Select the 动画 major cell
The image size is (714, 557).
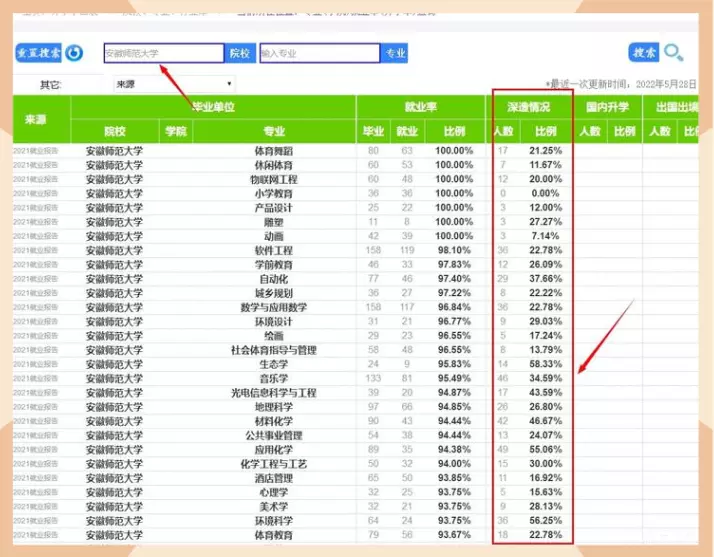coord(274,236)
